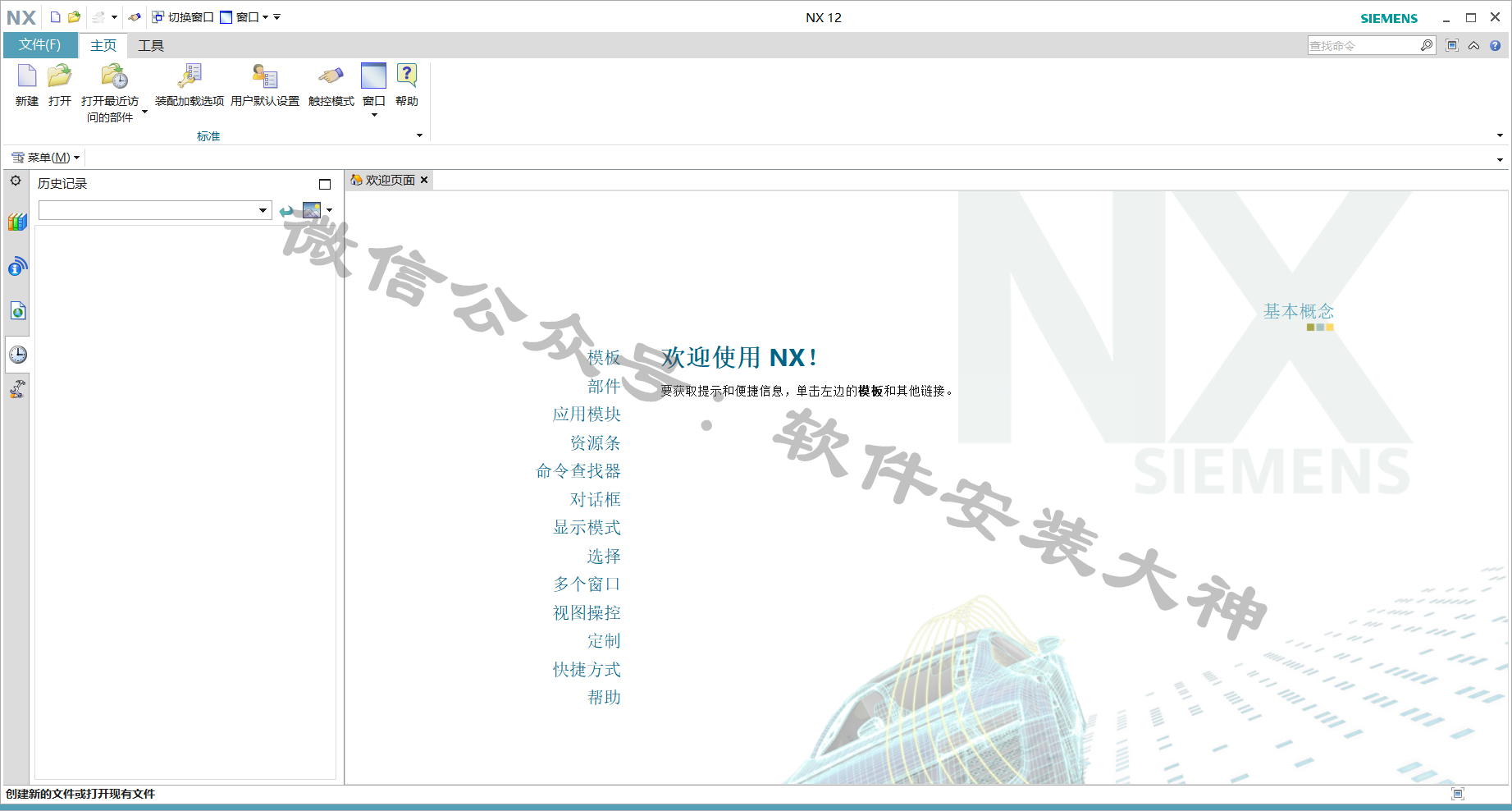Click the 帮助 link on welcome page
1512x811 pixels.
tap(604, 698)
